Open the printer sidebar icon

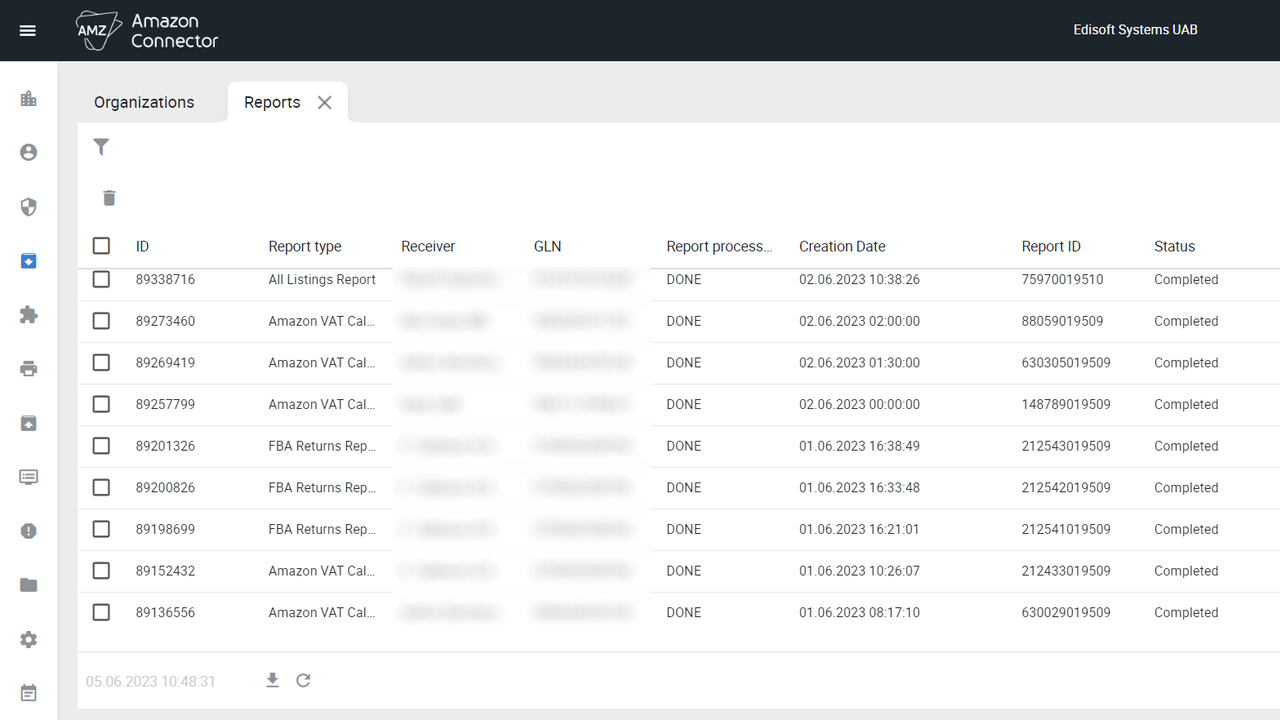point(28,369)
